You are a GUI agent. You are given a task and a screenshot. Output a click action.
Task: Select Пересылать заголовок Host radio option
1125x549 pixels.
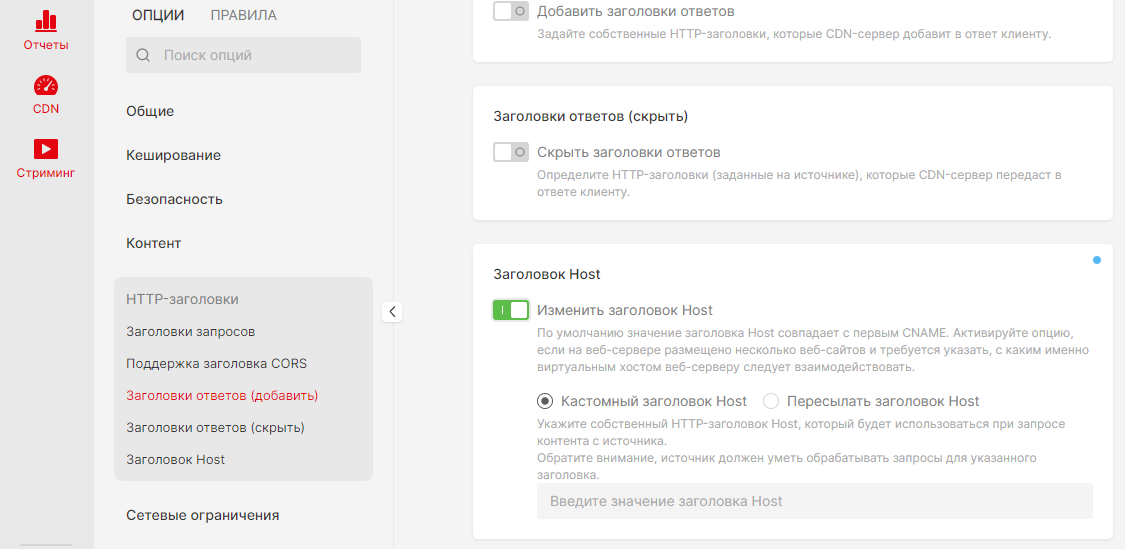coord(771,401)
